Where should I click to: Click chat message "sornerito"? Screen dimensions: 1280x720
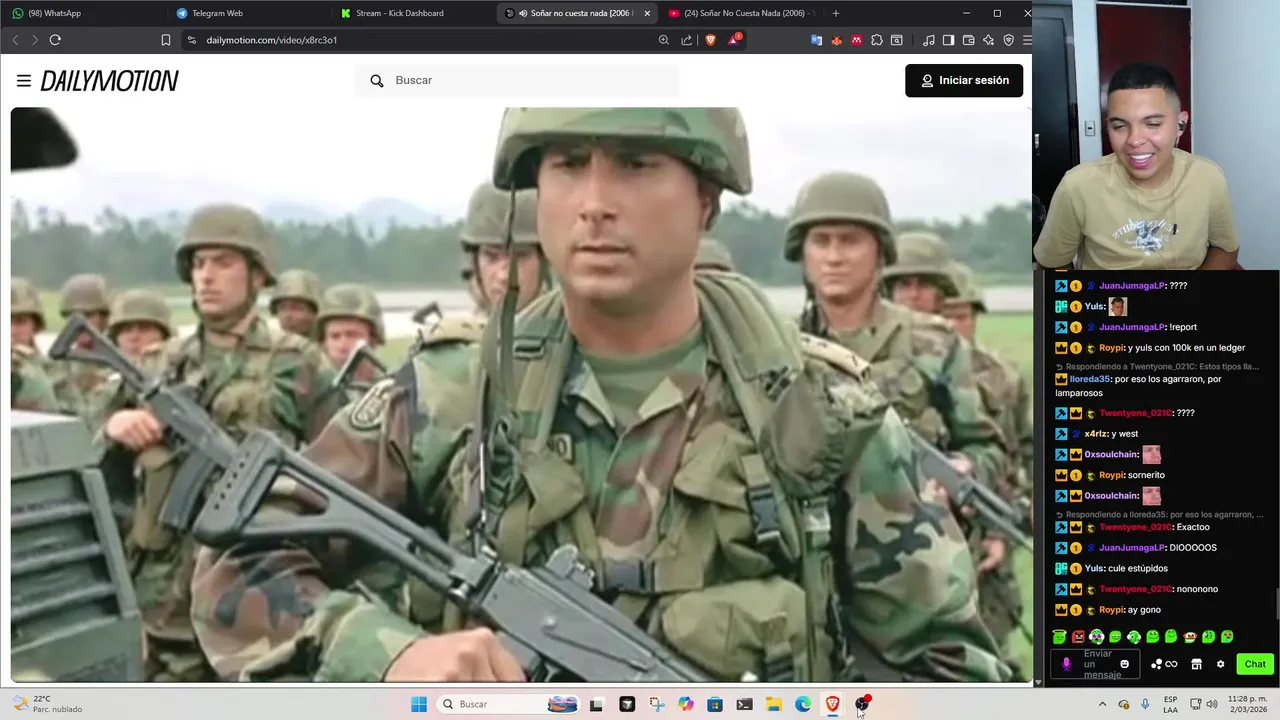[x=1146, y=475]
